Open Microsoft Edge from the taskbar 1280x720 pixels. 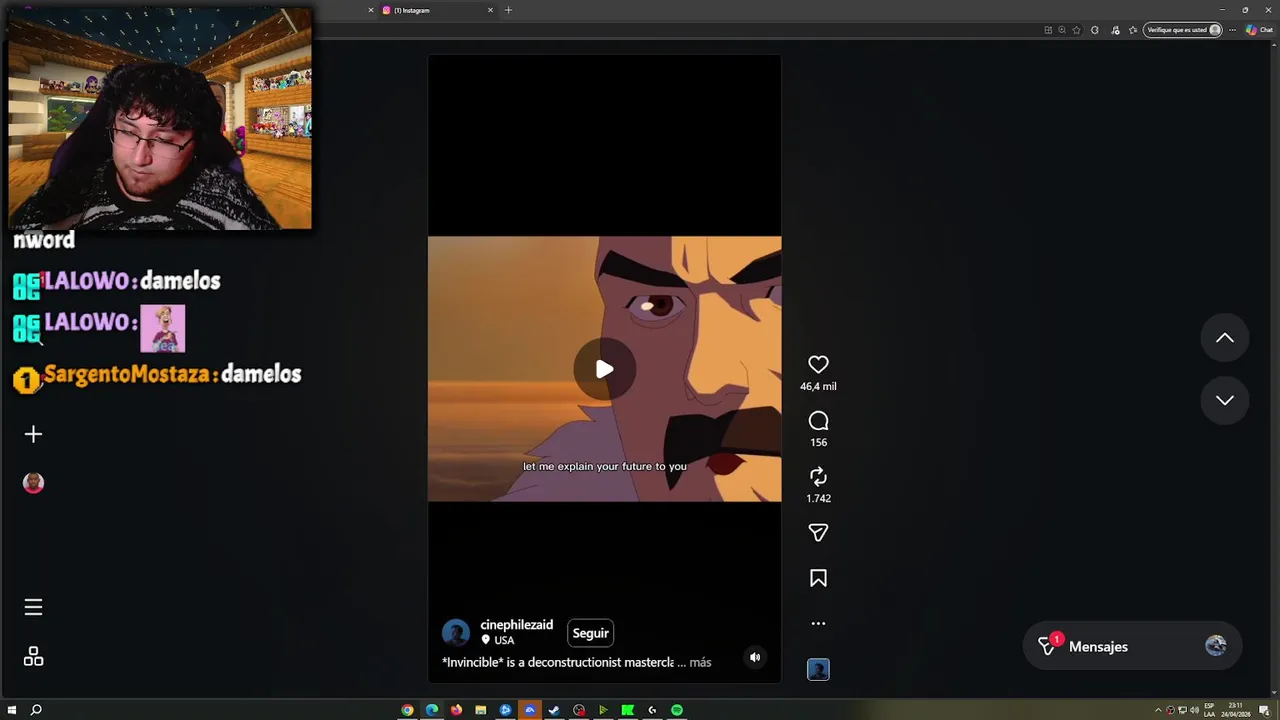[432, 710]
